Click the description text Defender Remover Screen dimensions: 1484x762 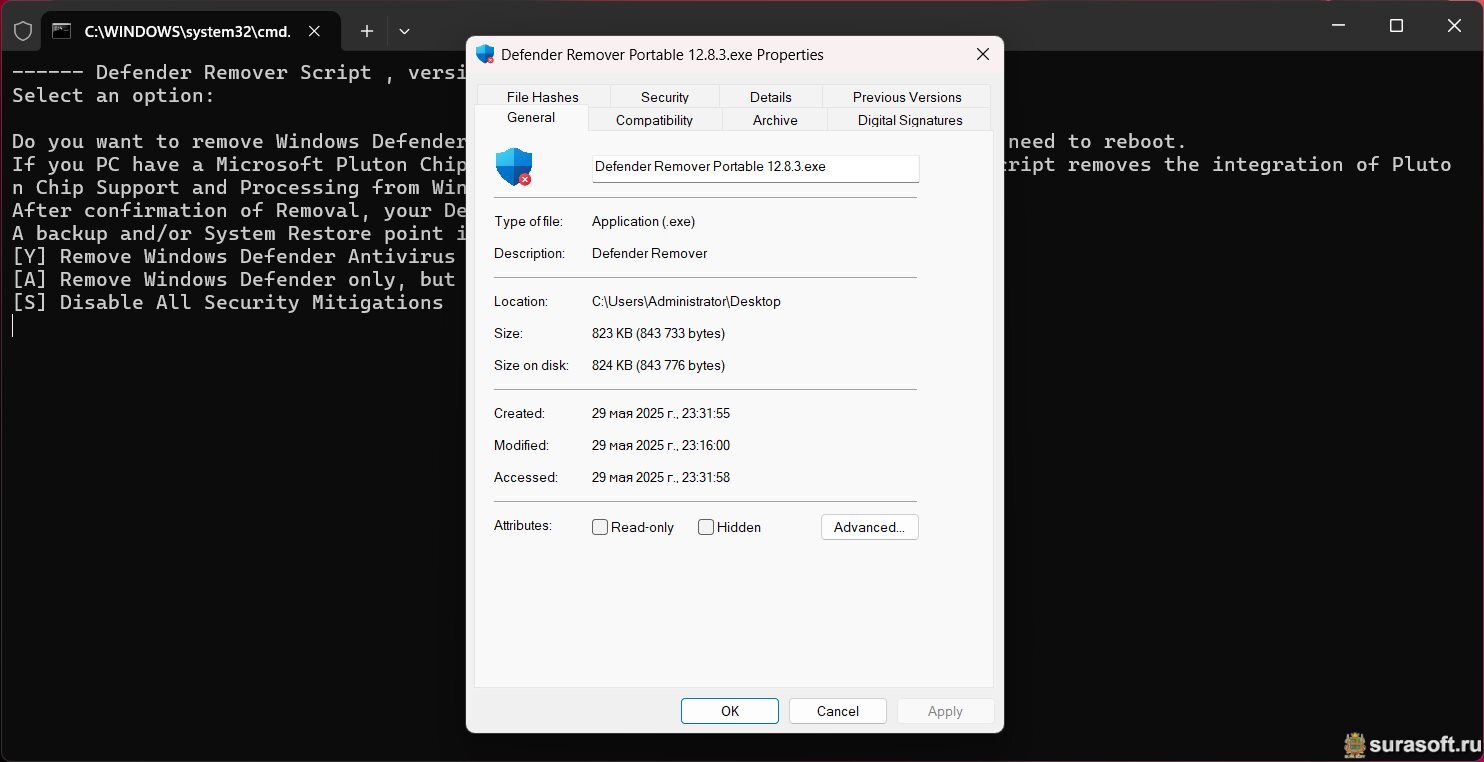[649, 253]
